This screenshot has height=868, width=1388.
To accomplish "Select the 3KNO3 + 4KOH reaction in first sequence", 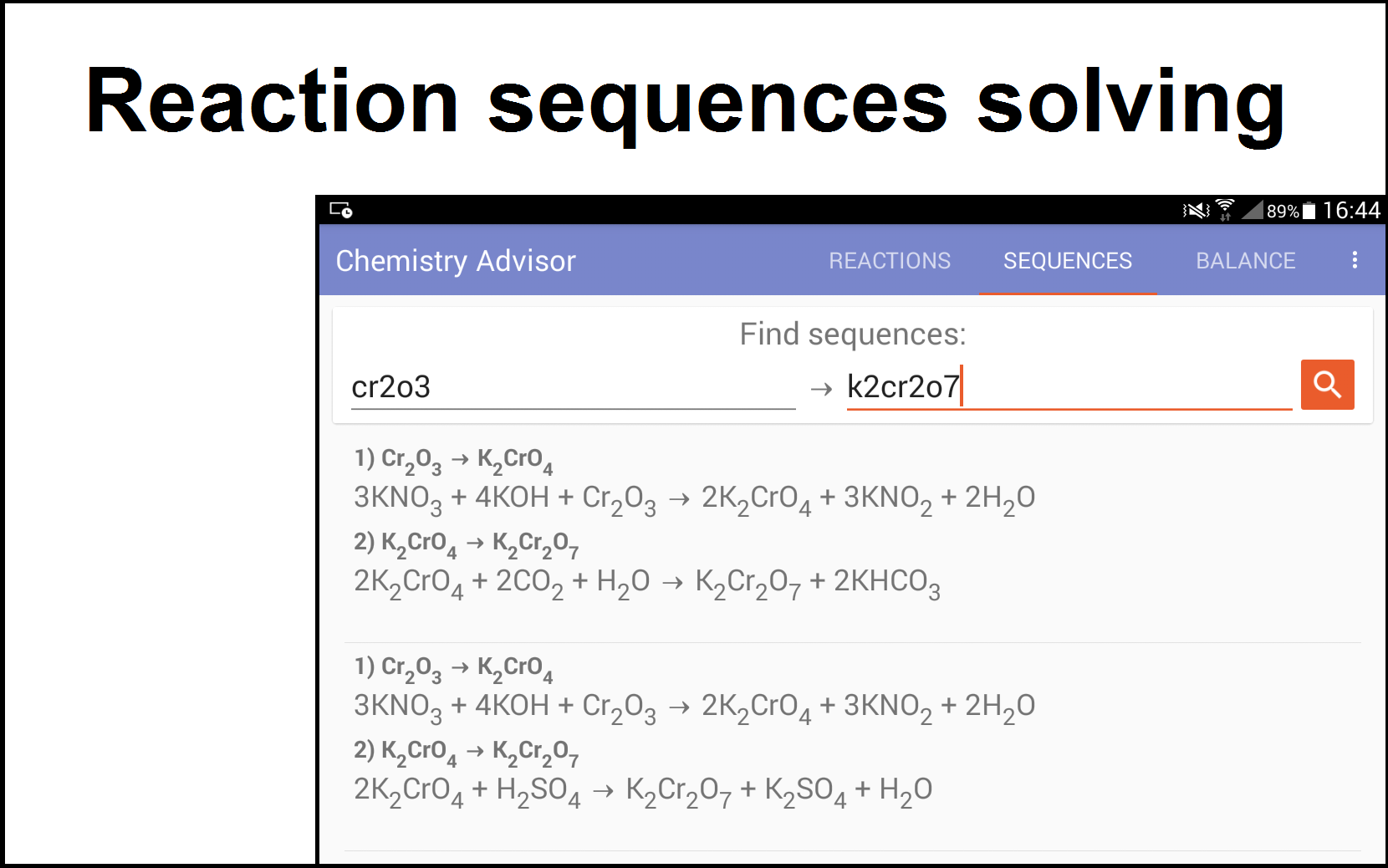I will click(693, 498).
